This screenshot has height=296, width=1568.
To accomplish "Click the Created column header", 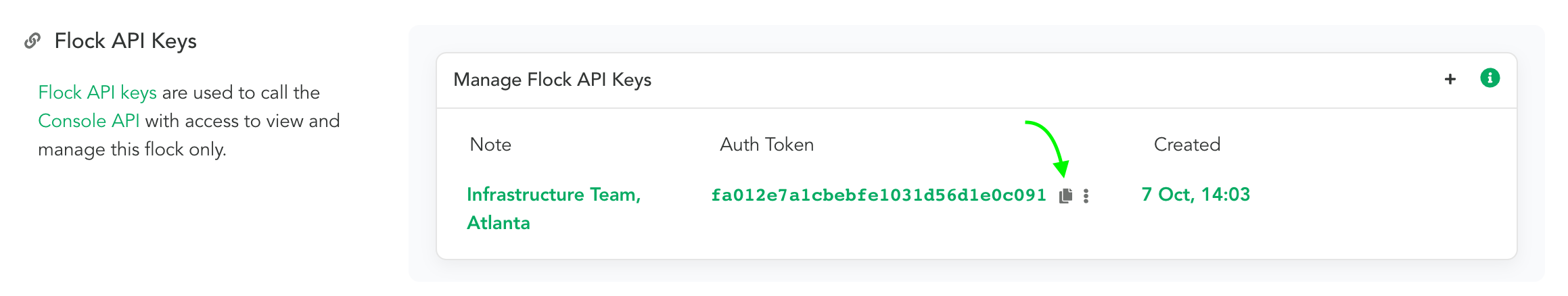I will (x=1187, y=145).
